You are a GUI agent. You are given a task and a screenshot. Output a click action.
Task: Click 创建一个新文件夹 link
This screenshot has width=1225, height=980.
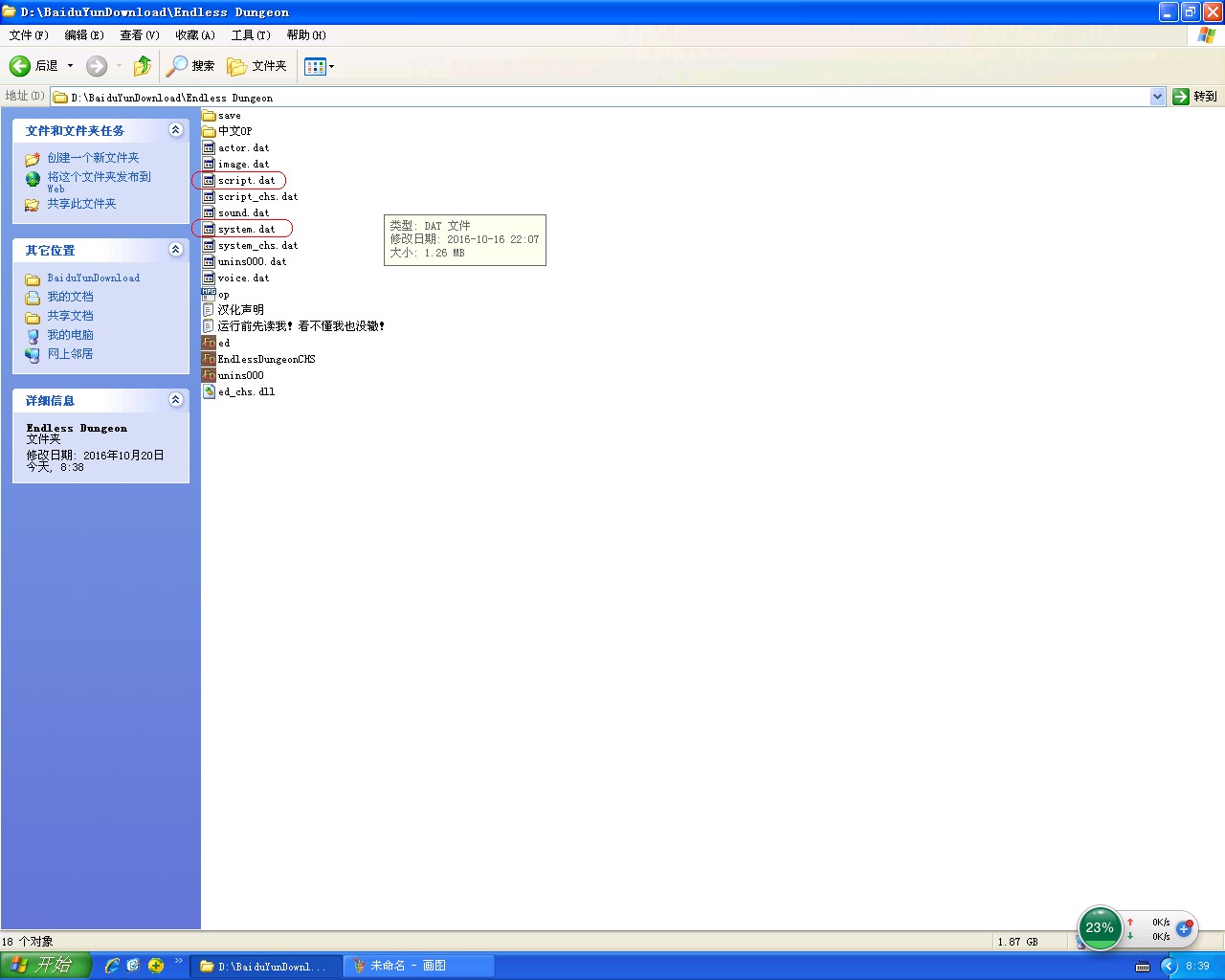[93, 158]
